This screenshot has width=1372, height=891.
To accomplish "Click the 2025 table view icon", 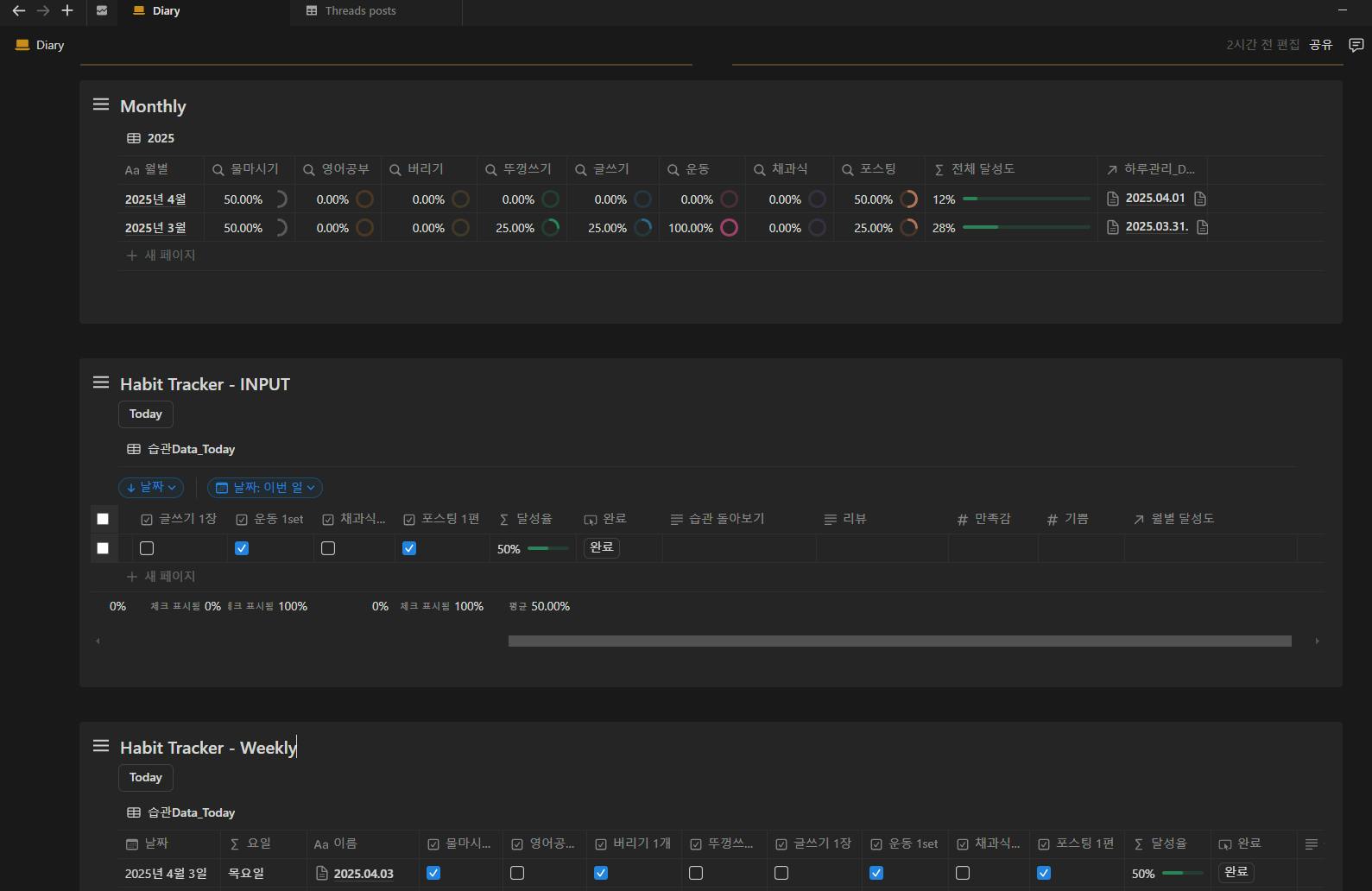I will 134,138.
